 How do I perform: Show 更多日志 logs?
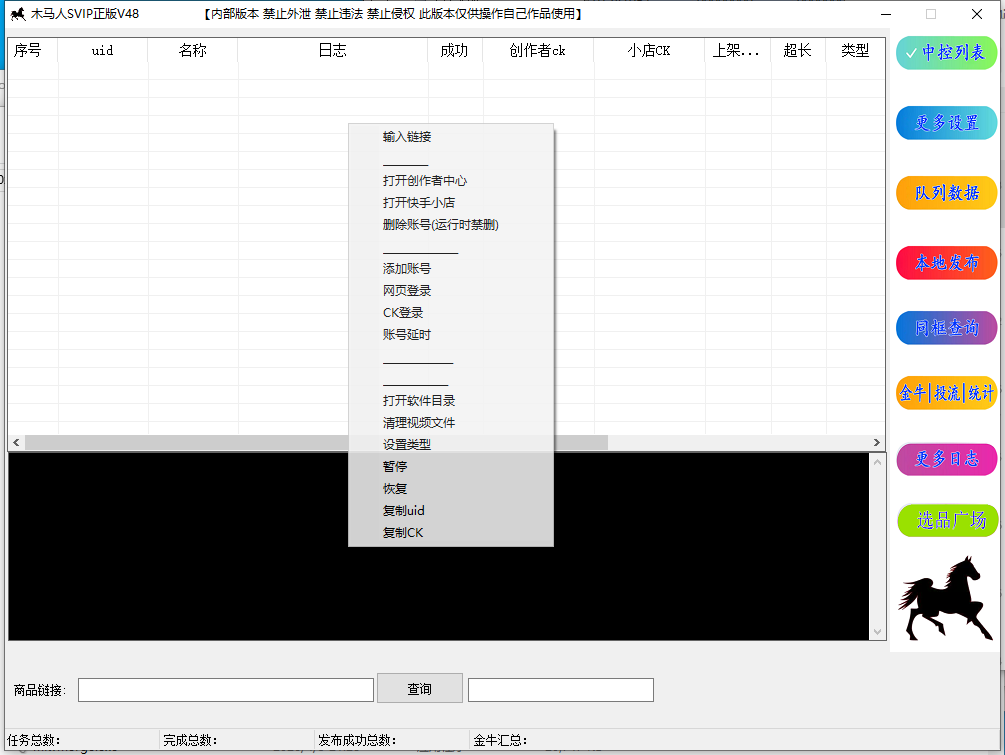click(x=946, y=458)
